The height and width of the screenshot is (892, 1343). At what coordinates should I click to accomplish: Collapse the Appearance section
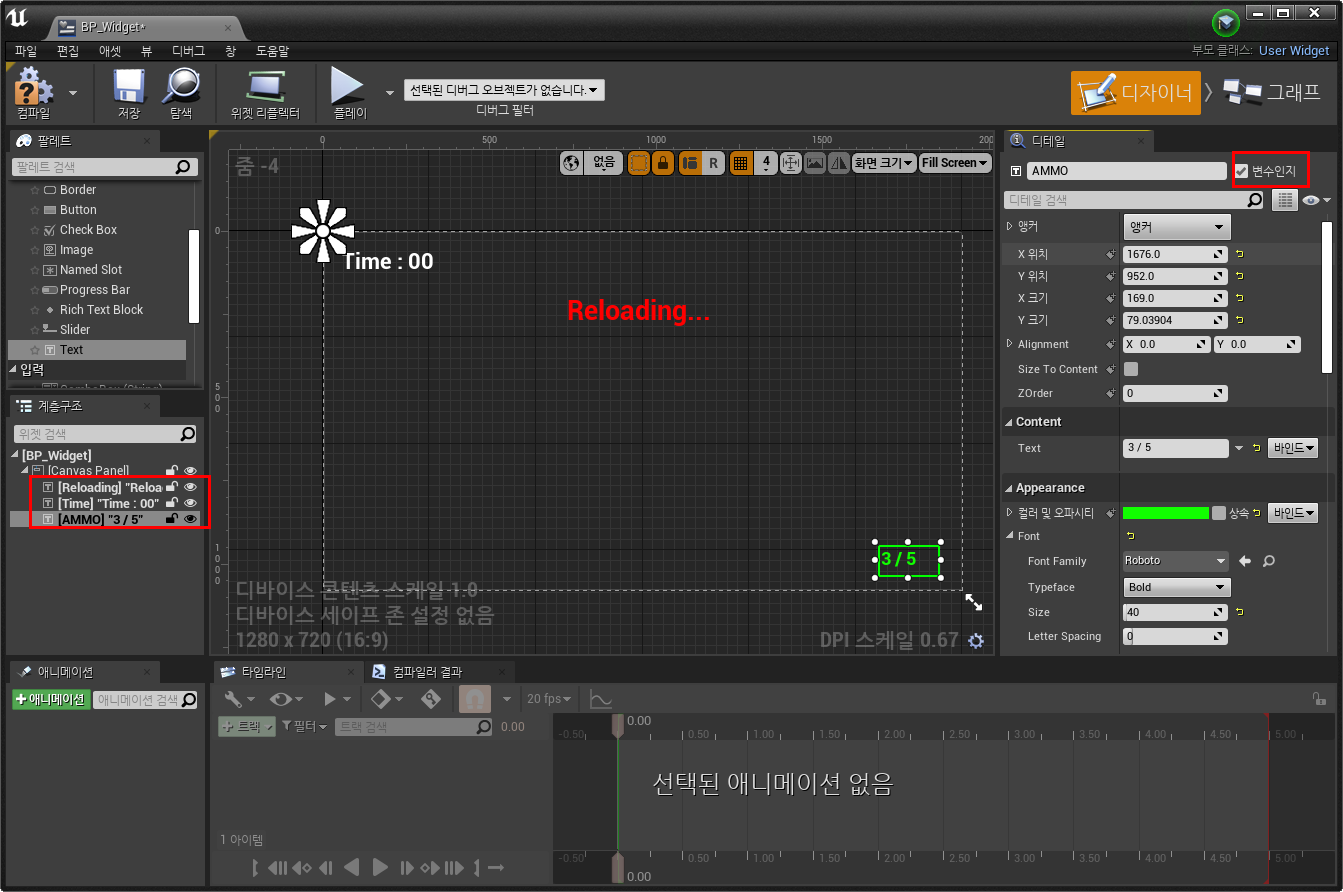1009,488
